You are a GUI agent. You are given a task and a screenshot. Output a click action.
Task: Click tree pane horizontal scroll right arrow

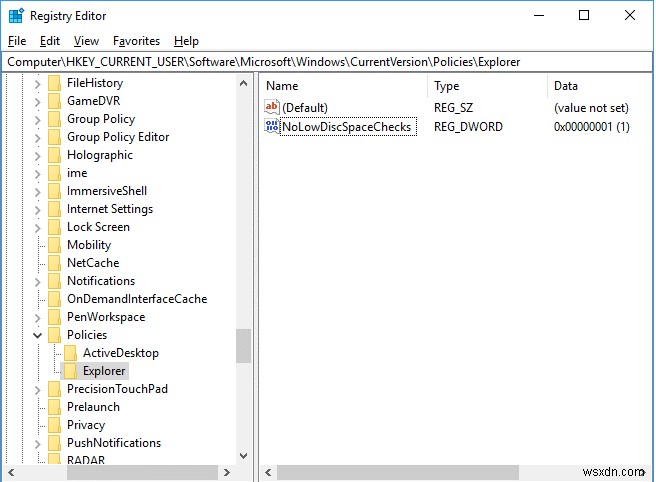227,473
